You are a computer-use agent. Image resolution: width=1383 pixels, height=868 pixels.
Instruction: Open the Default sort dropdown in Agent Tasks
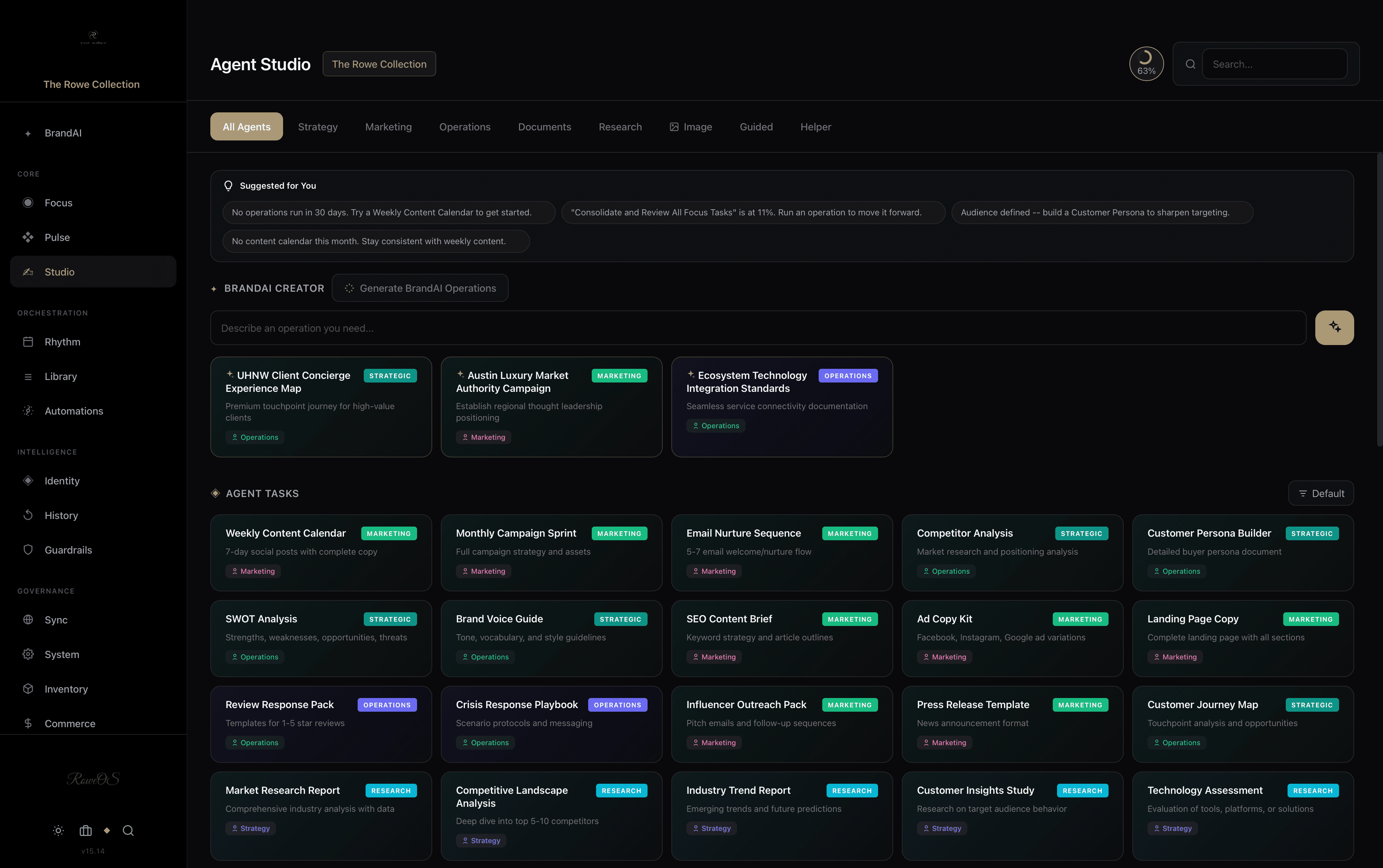tap(1320, 493)
